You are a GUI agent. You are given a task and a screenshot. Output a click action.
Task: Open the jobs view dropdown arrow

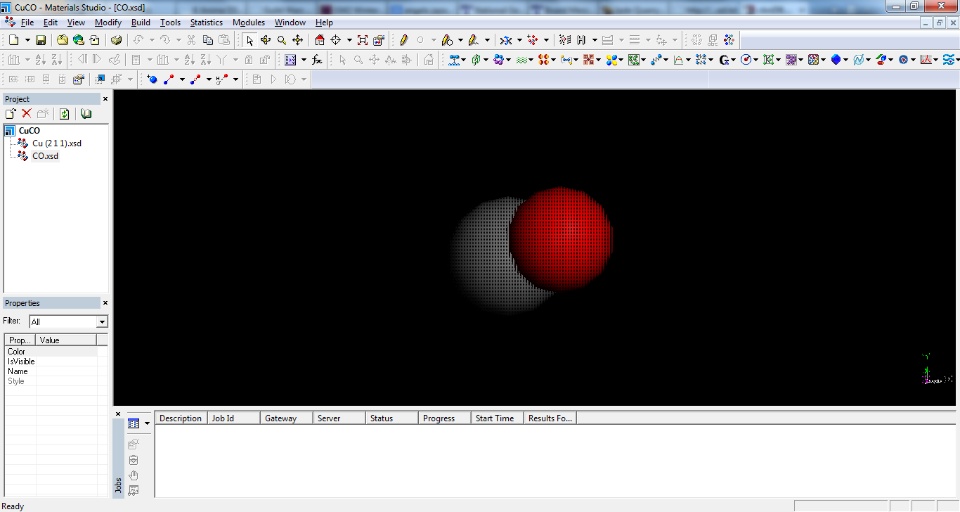pos(147,424)
